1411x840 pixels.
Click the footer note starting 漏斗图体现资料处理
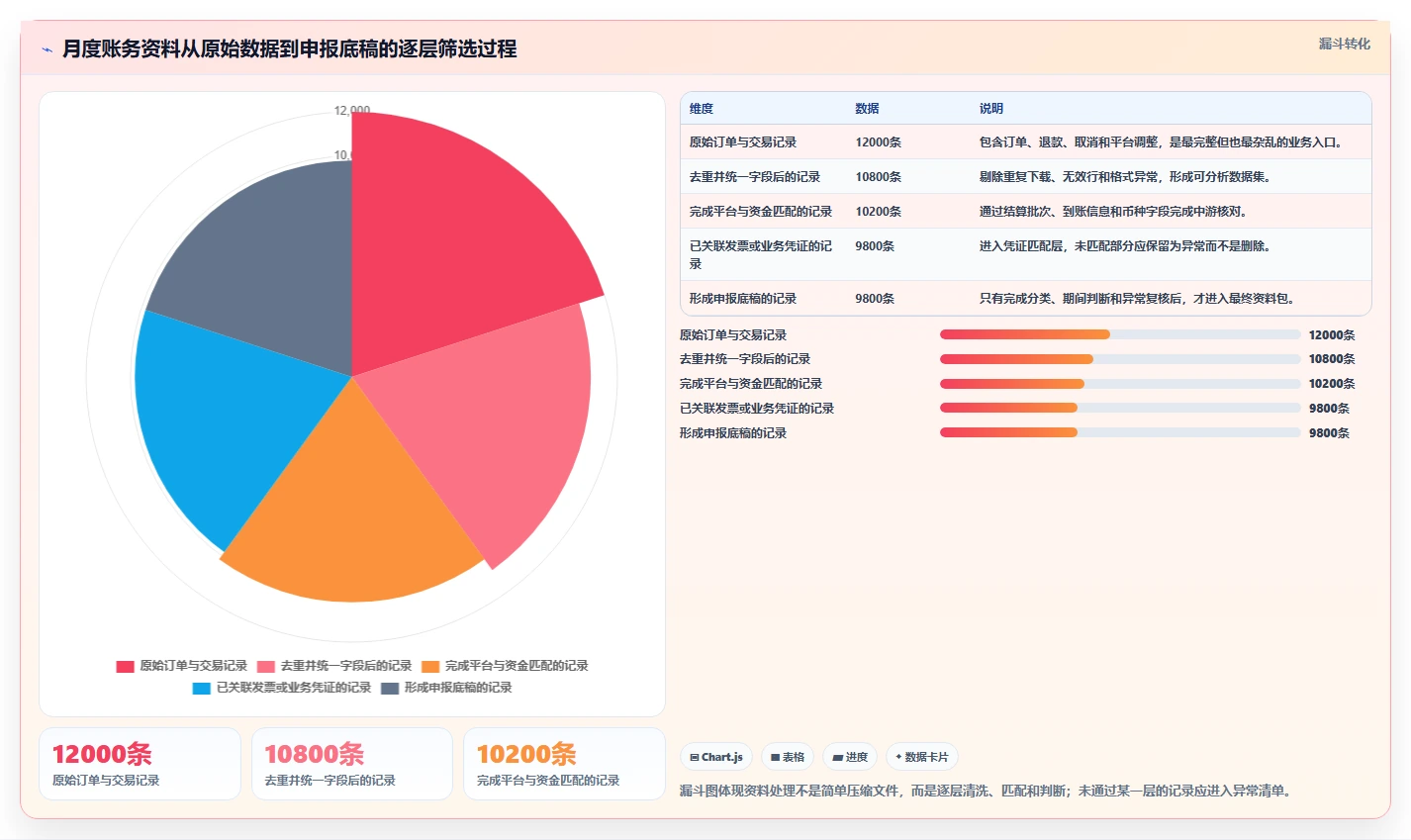point(986,792)
